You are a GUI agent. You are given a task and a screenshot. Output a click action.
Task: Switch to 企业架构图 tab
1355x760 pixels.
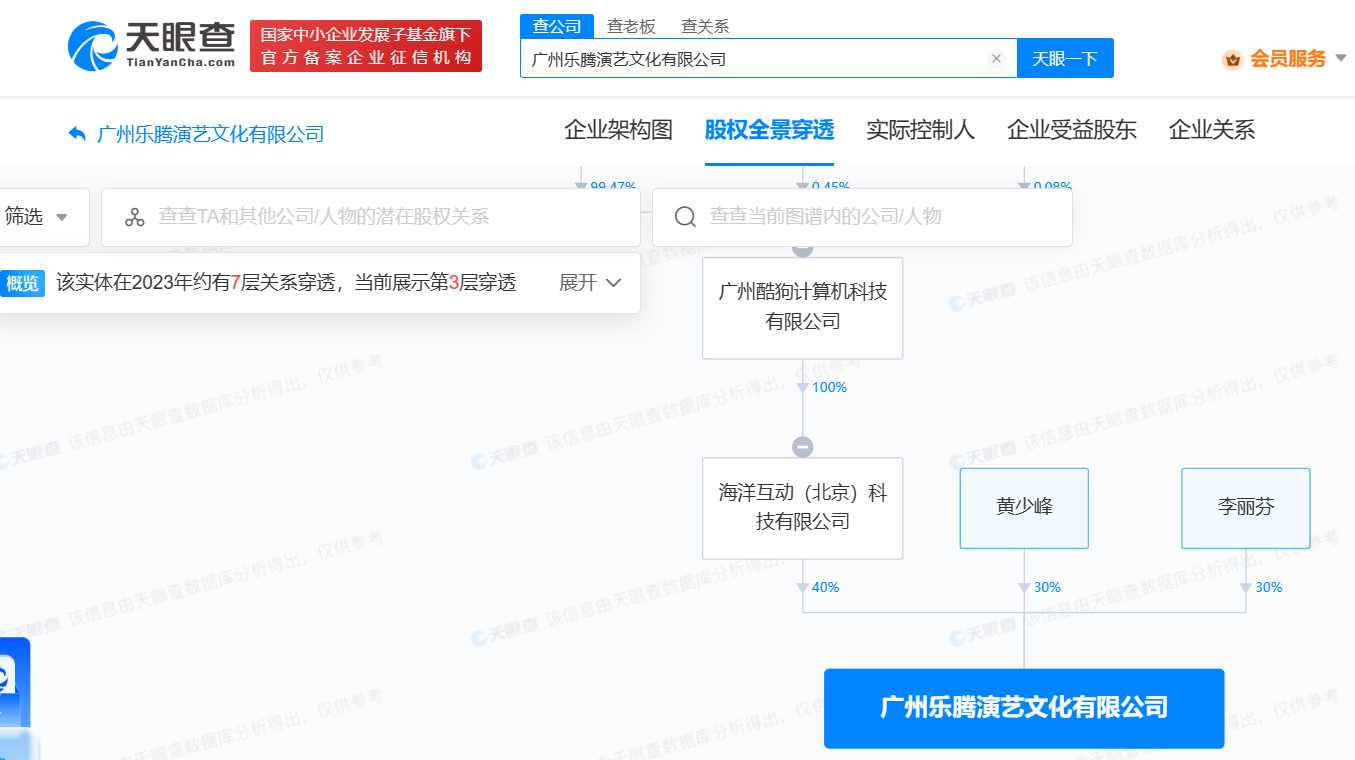tap(618, 130)
